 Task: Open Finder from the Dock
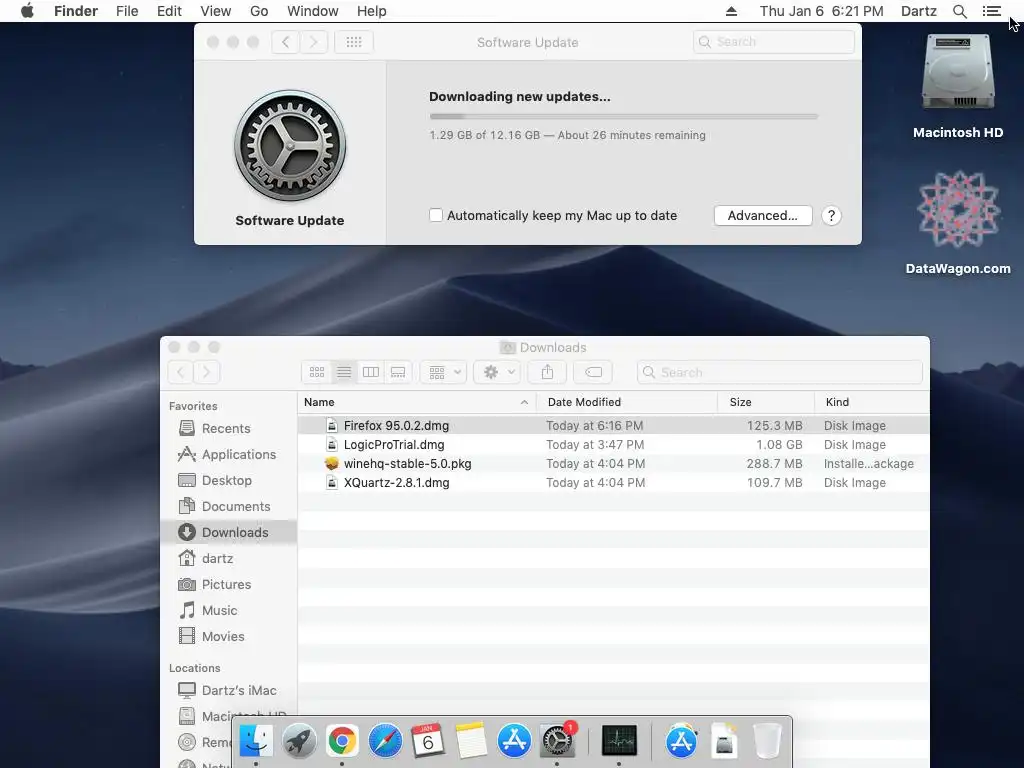[256, 741]
